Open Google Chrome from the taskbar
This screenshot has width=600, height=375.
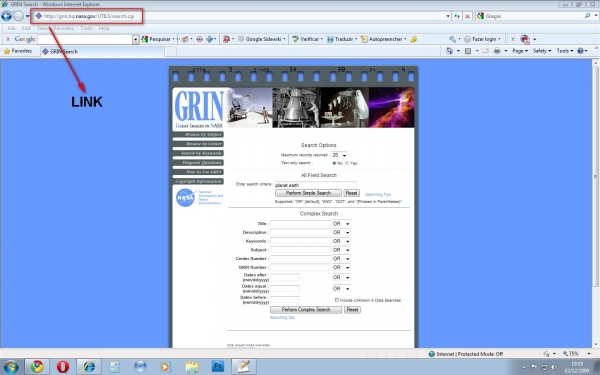click(37, 367)
